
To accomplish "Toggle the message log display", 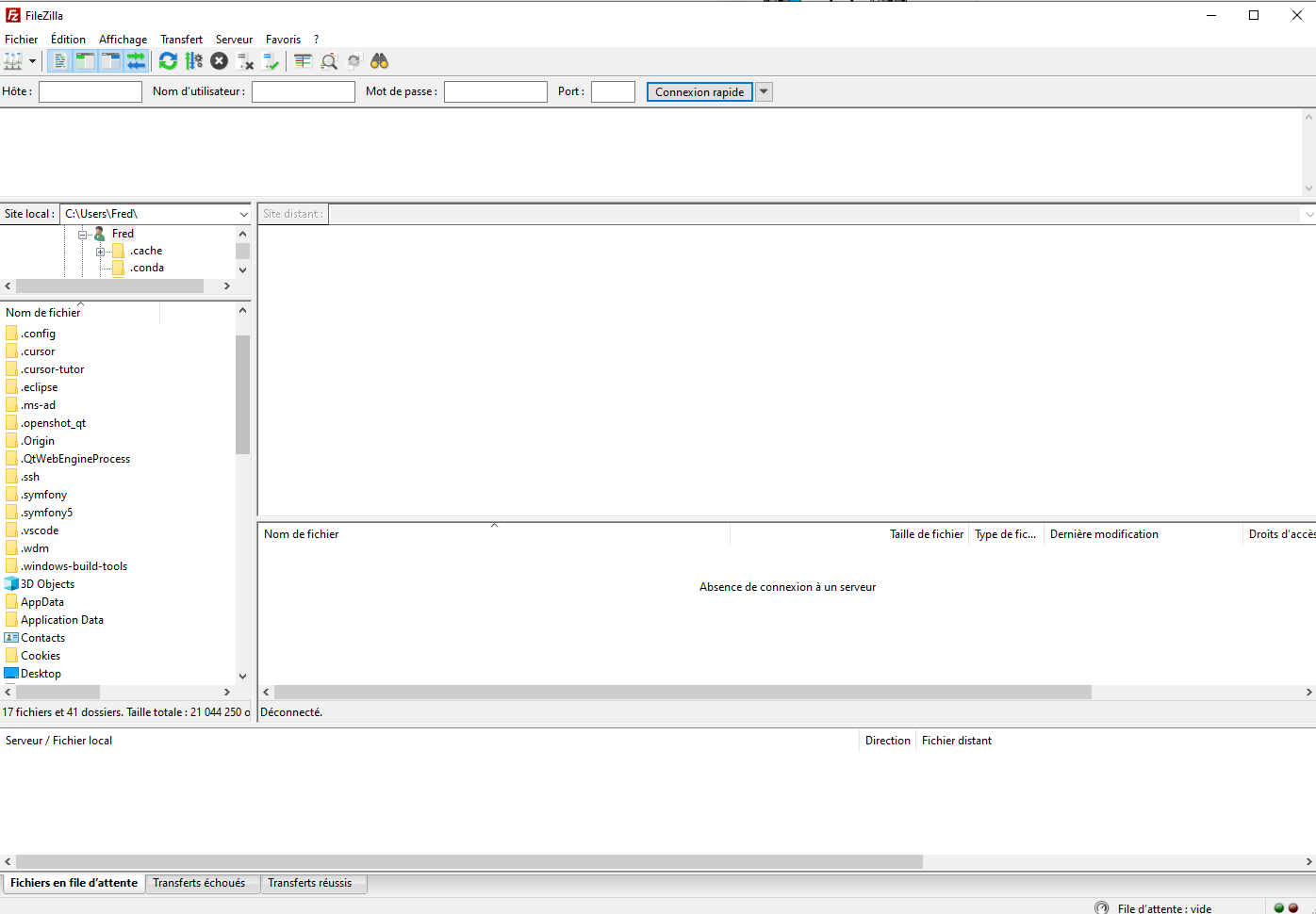I will tap(59, 61).
